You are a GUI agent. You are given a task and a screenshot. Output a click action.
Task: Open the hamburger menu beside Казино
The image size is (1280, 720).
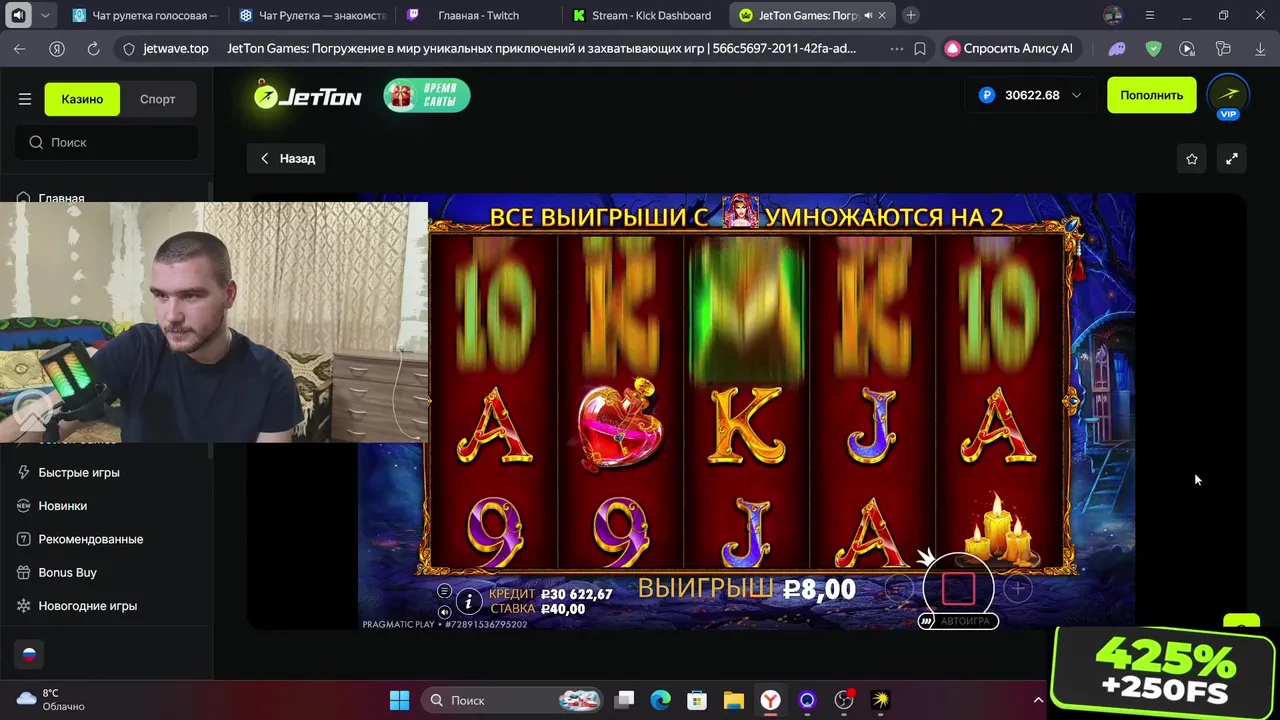[x=25, y=99]
